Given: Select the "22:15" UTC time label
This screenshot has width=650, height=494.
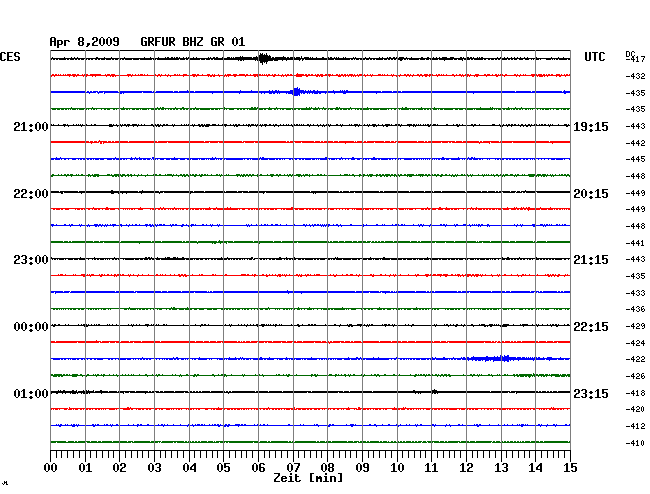Looking at the screenshot, I should pyautogui.click(x=591, y=327).
